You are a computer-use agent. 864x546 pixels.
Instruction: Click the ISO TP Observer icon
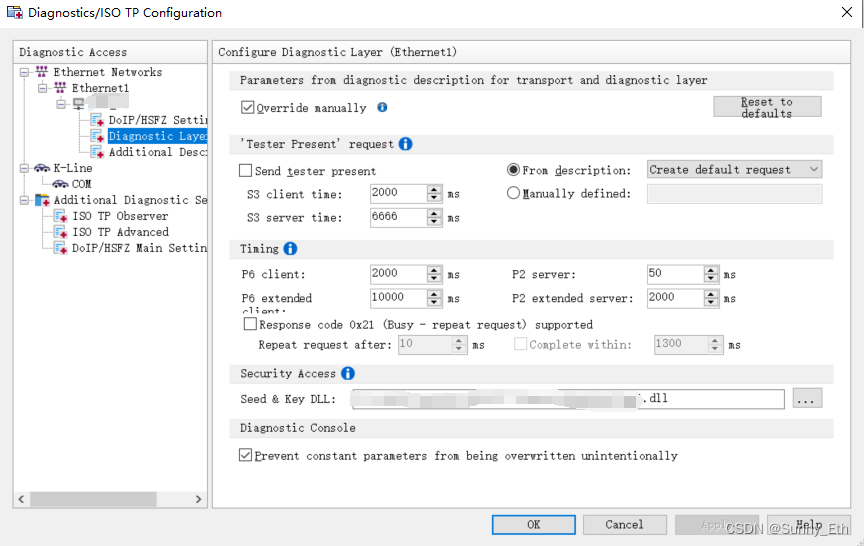click(x=61, y=215)
